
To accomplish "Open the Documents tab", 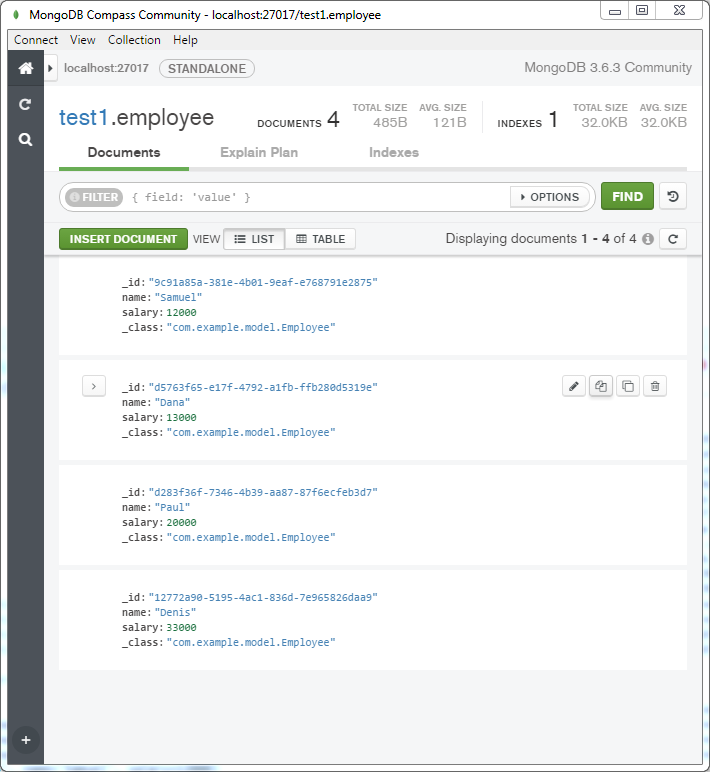I will (x=124, y=153).
